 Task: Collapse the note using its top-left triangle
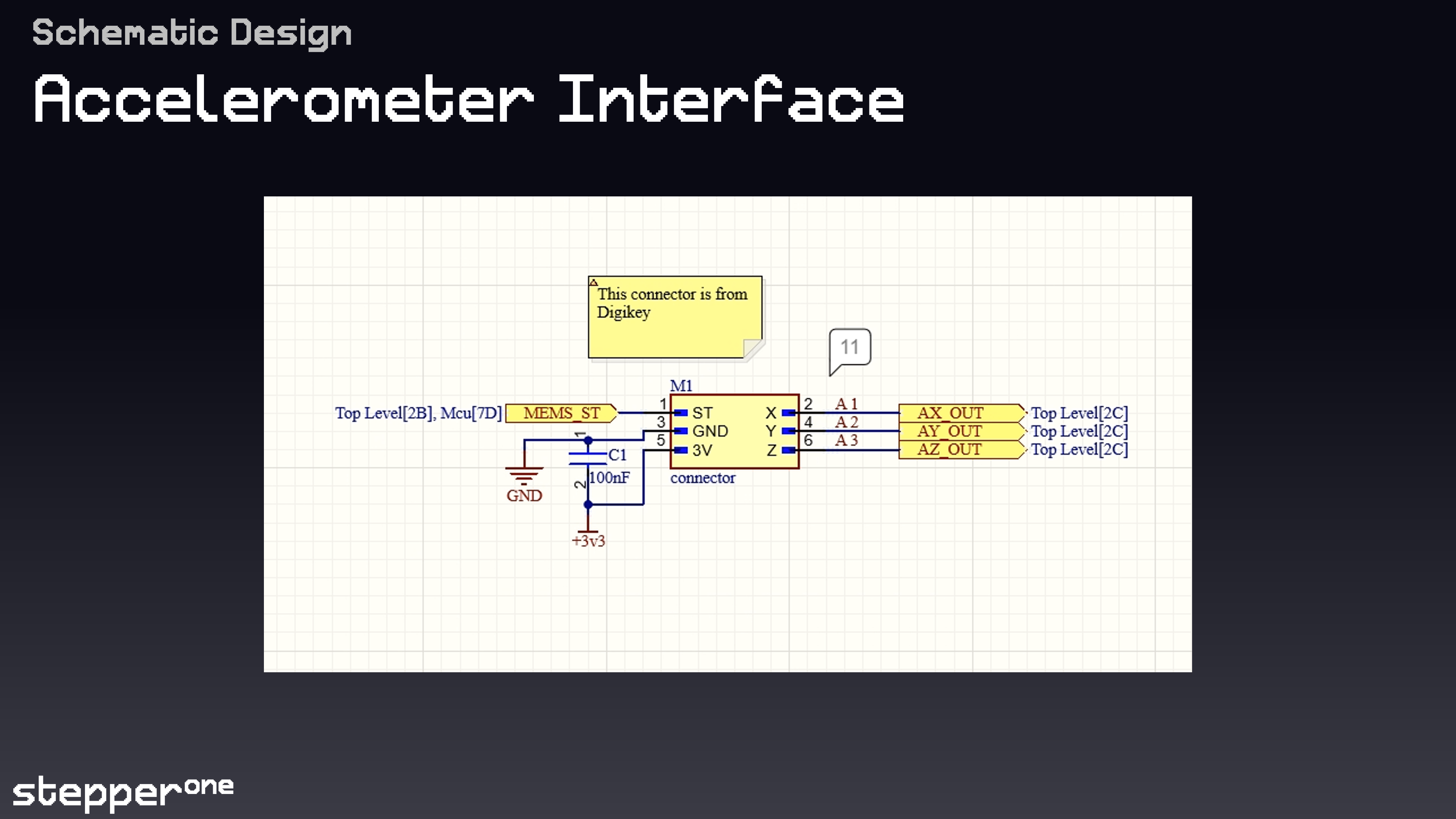(x=593, y=282)
